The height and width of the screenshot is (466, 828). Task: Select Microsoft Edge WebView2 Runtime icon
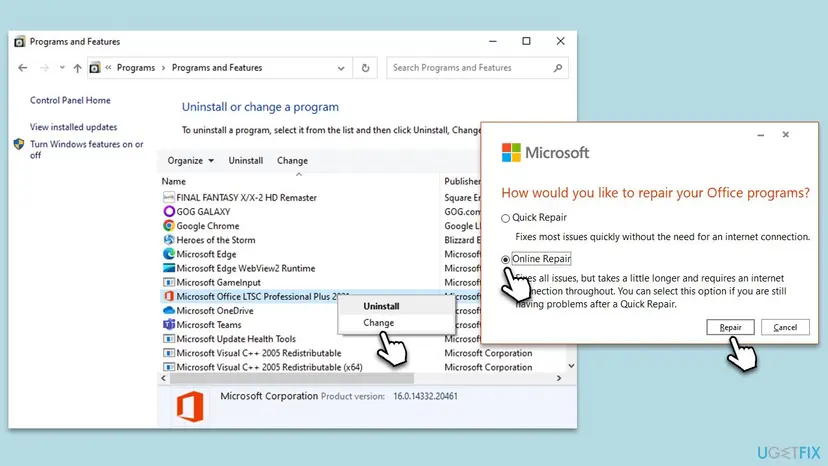pyautogui.click(x=168, y=268)
